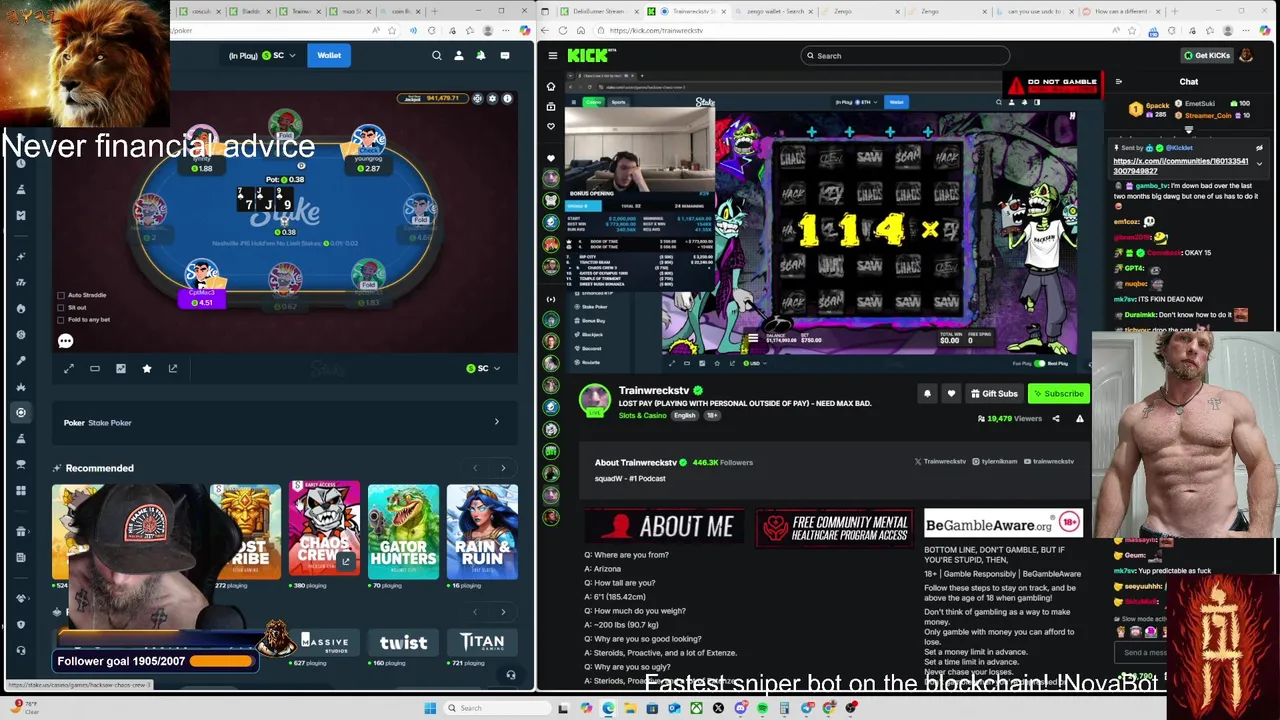1280x720 pixels.
Task: Open Trainwreckstv channel name link
Action: point(654,390)
